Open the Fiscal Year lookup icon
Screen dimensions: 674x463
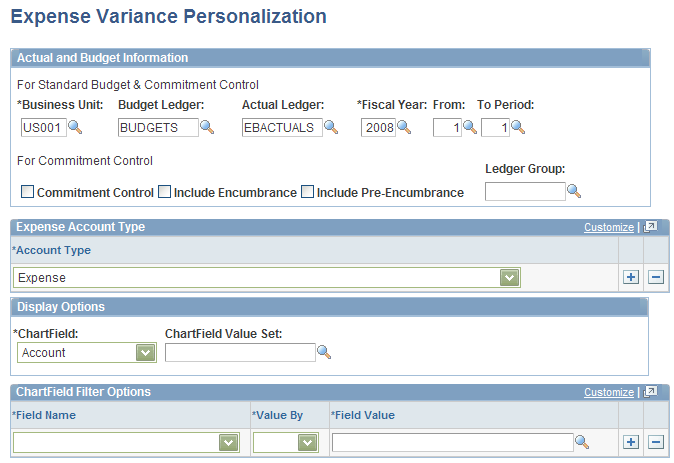coord(404,127)
